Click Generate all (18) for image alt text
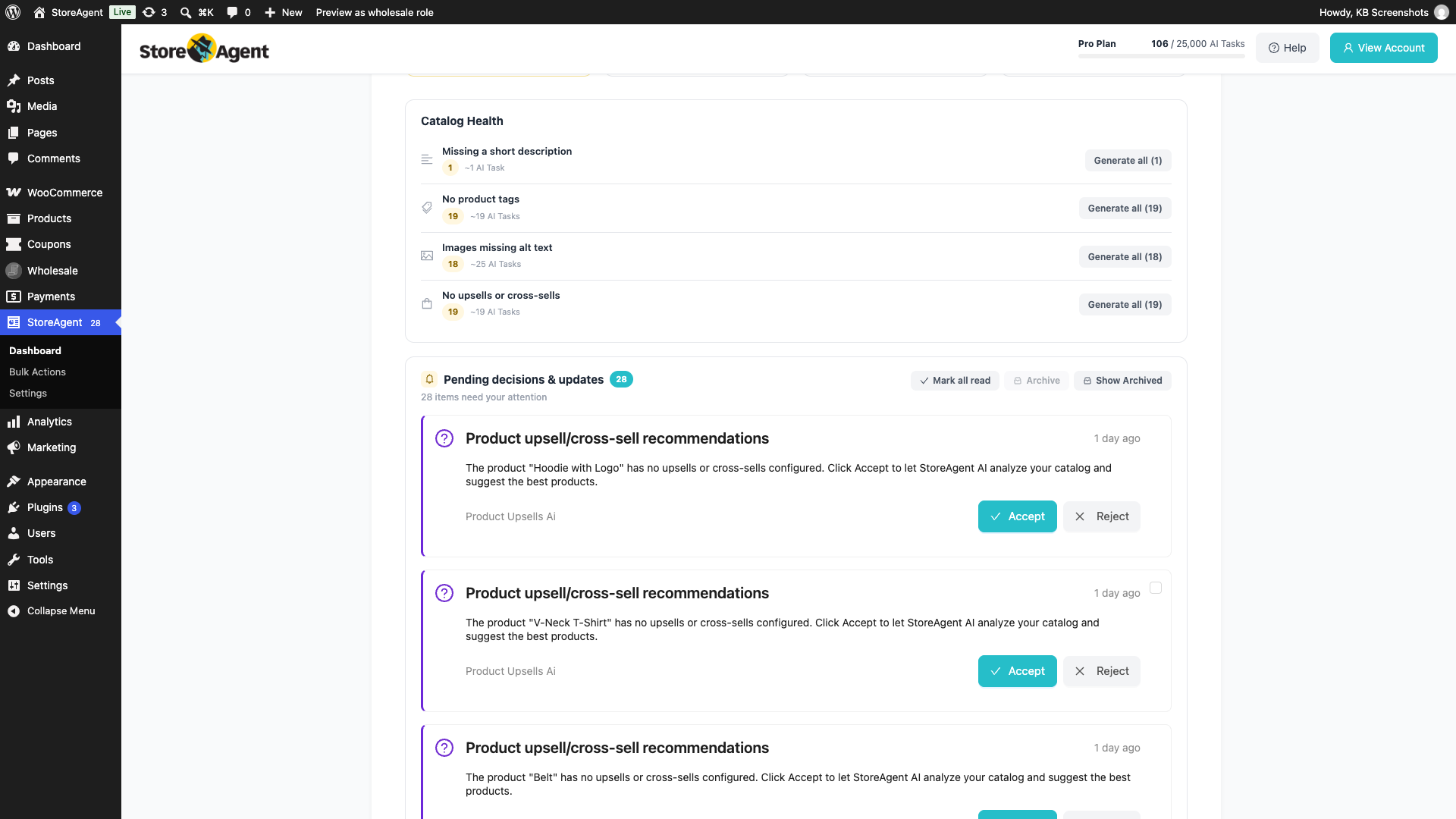 (1125, 257)
